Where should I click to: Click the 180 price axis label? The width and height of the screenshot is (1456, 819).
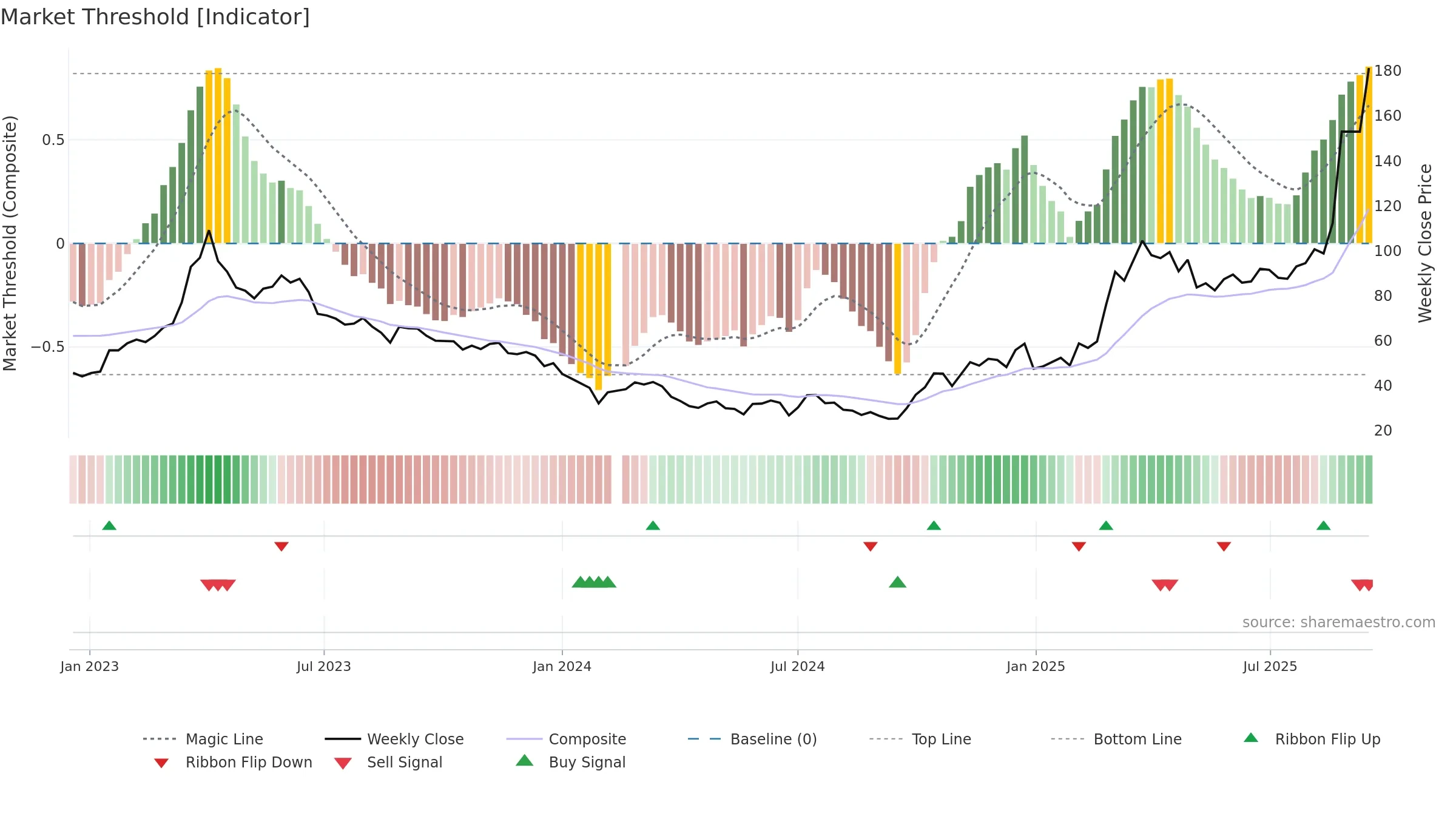pos(1388,71)
